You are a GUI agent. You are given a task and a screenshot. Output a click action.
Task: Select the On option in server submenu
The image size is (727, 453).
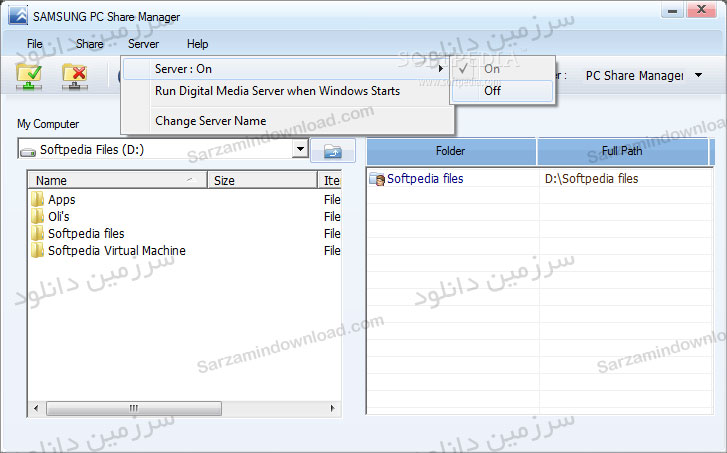point(502,69)
